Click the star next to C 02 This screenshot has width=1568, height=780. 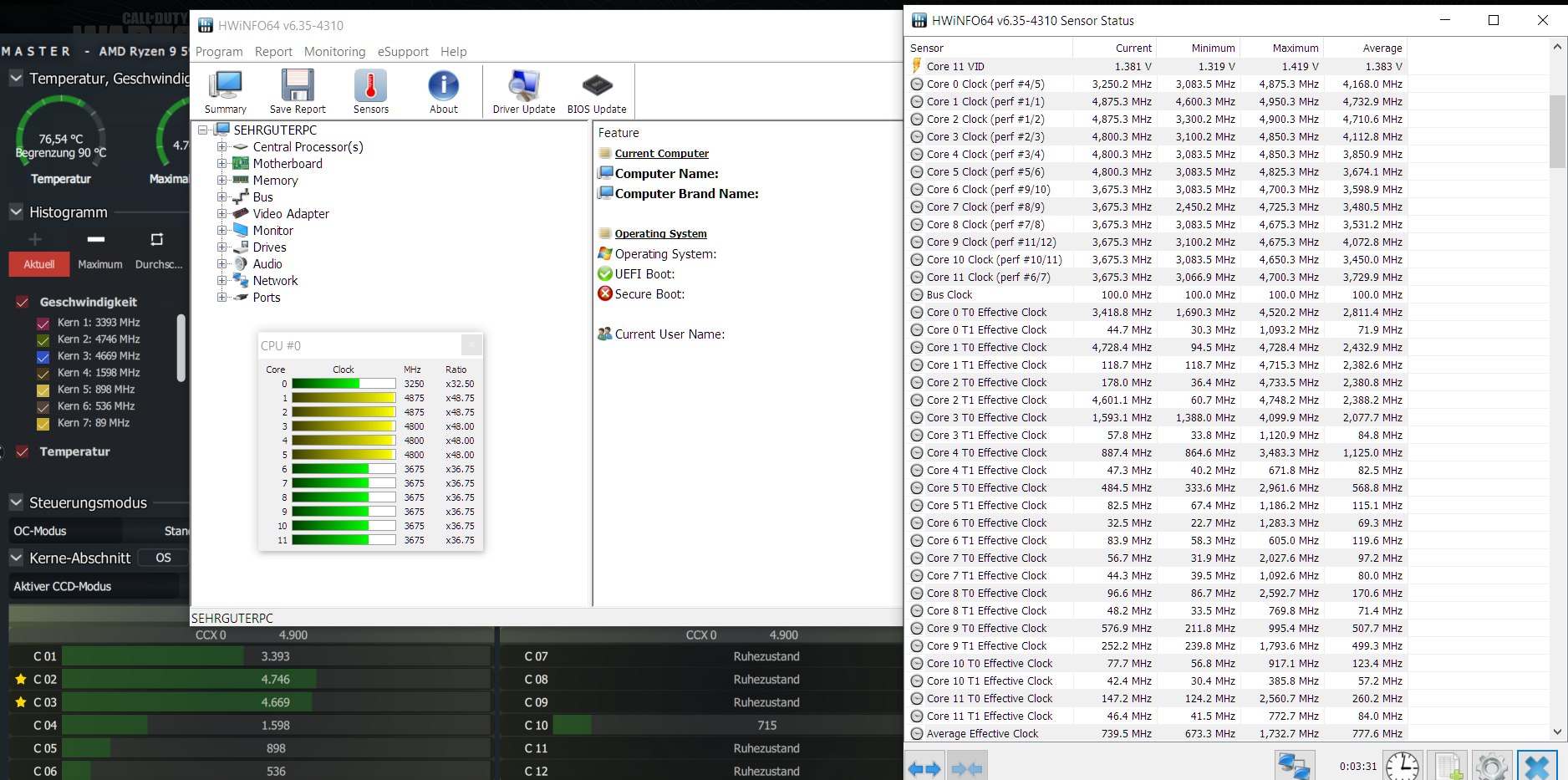pos(21,679)
